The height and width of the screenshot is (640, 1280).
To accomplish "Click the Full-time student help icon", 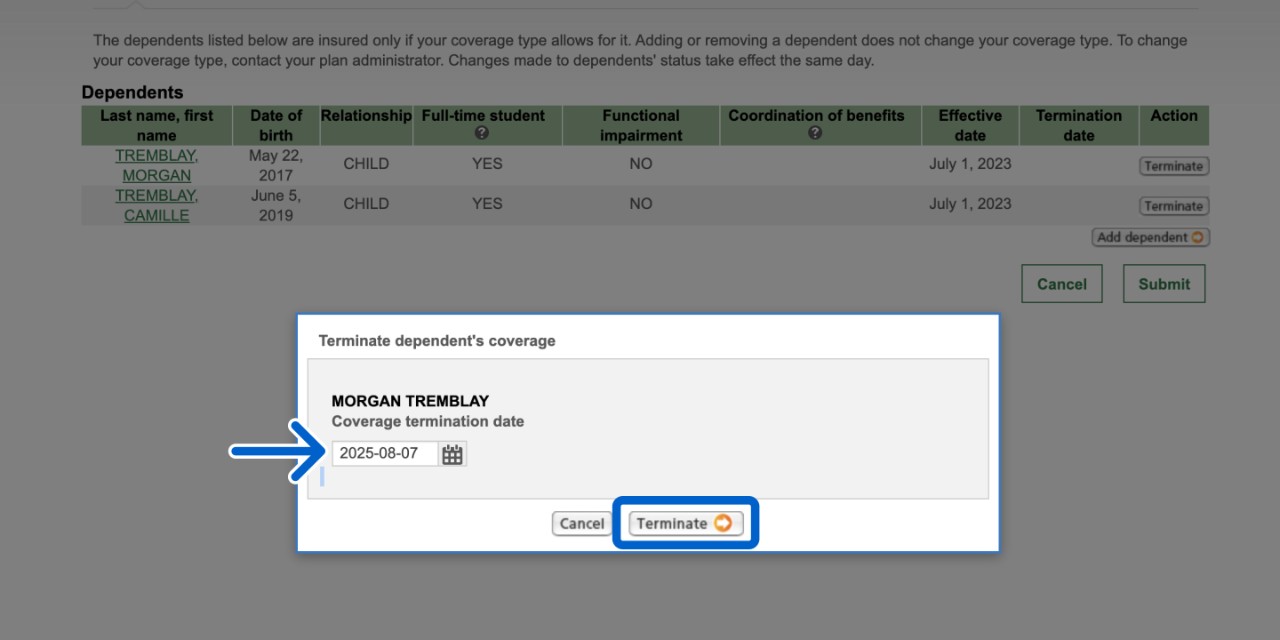I will pos(482,134).
